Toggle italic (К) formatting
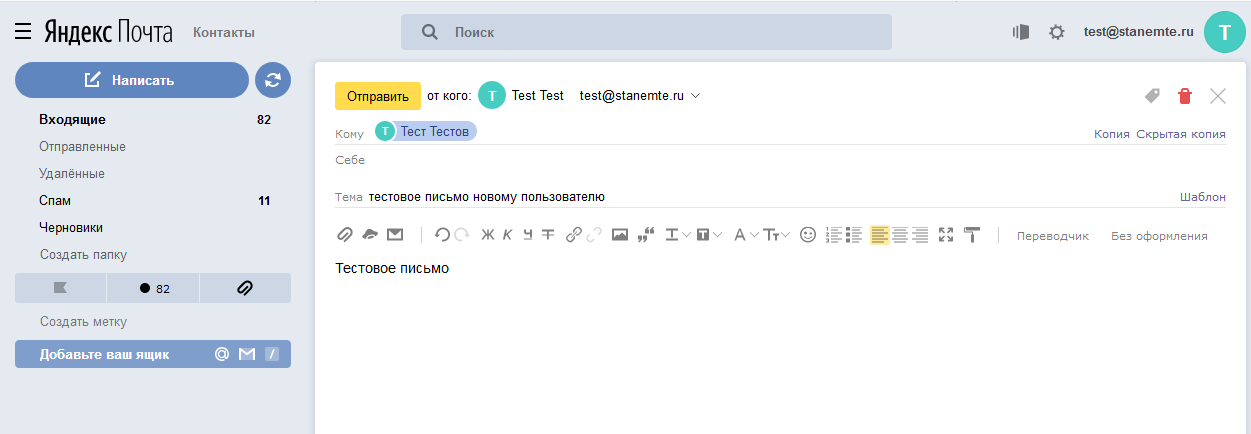 coord(507,235)
